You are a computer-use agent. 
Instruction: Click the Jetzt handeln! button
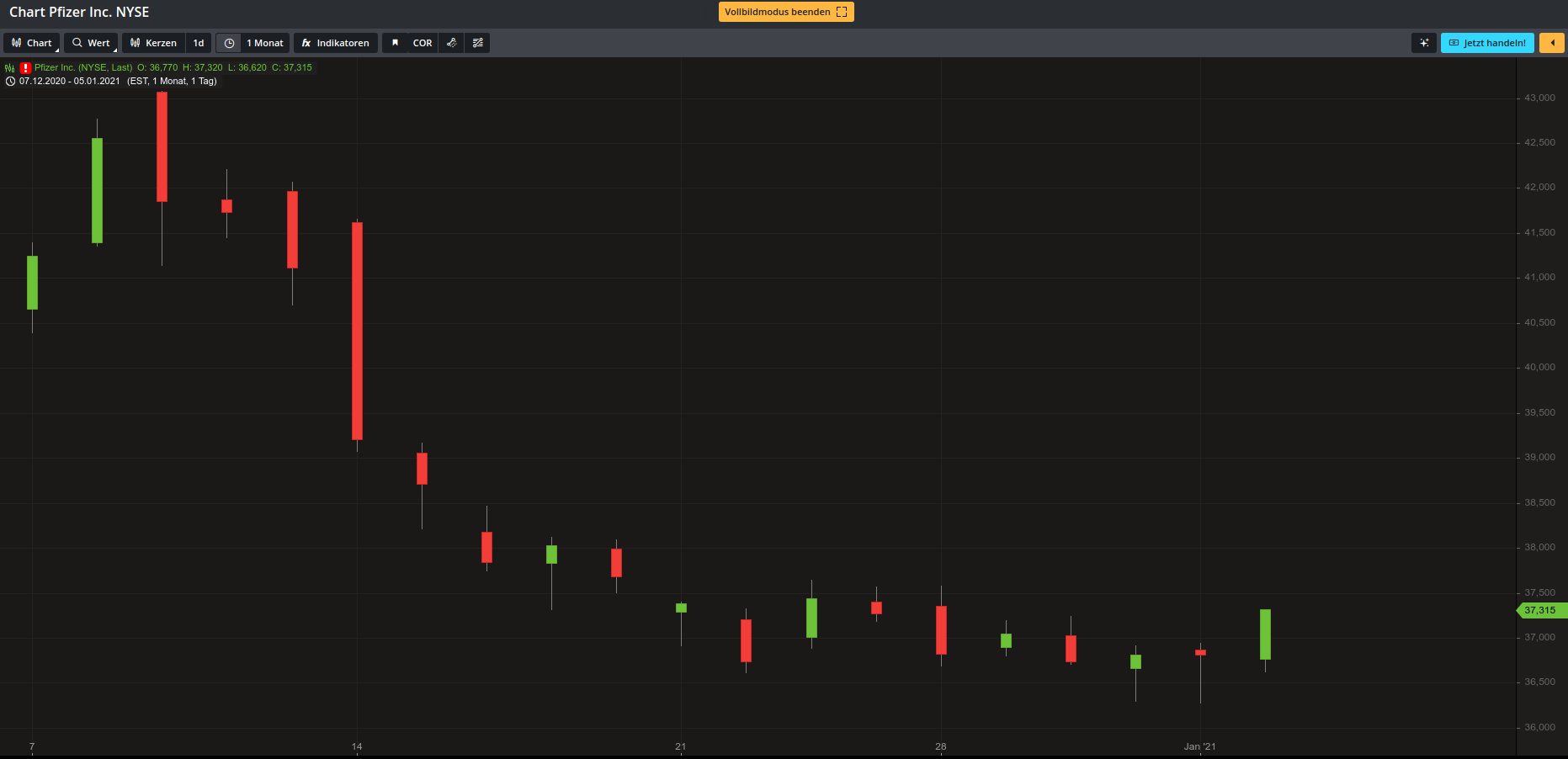pyautogui.click(x=1487, y=43)
